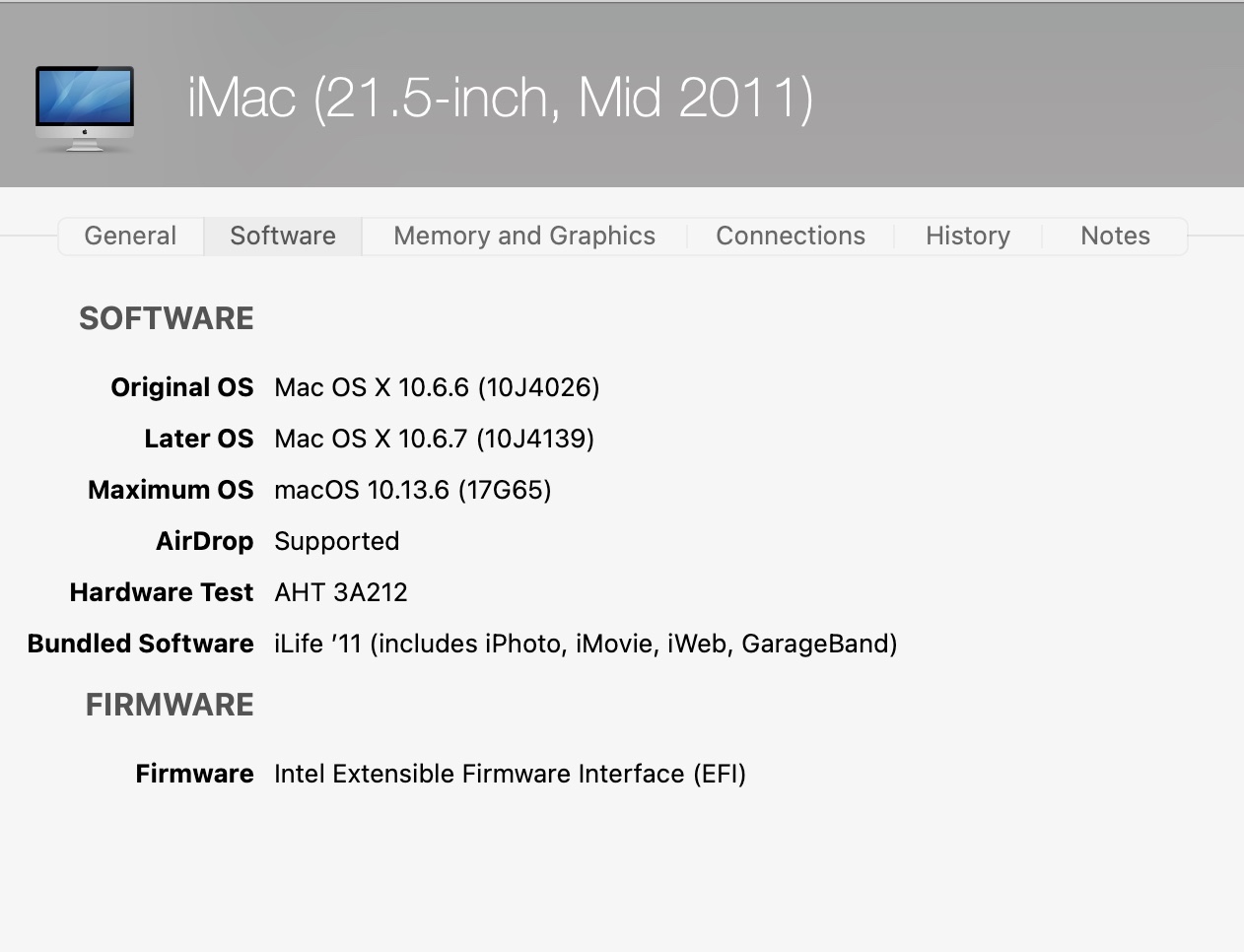Open the Memory and Graphics tab
The height and width of the screenshot is (952, 1244).
click(524, 236)
